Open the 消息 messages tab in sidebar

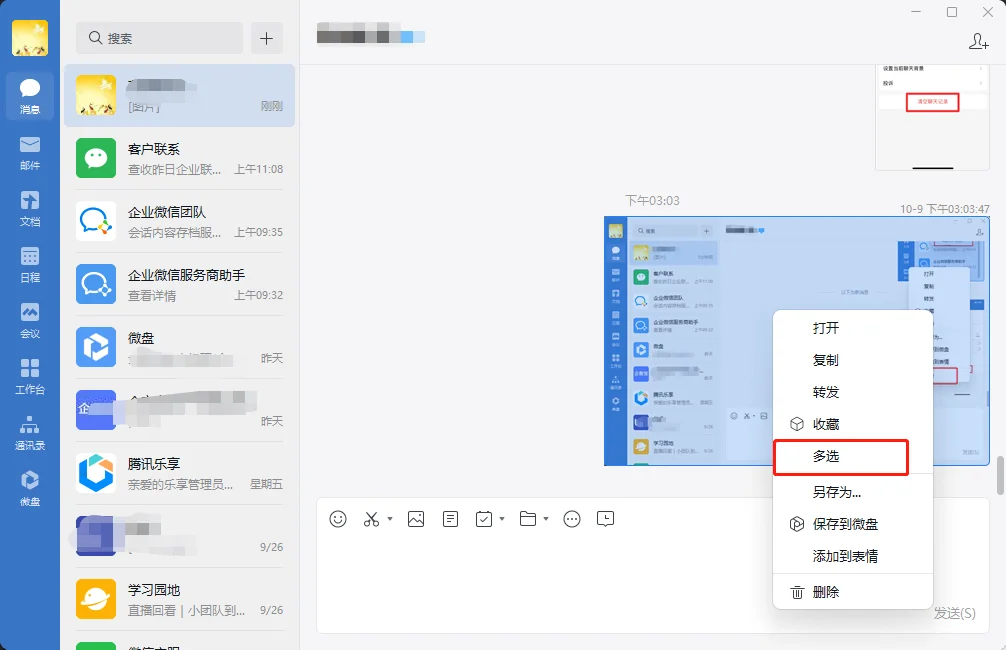[x=30, y=95]
